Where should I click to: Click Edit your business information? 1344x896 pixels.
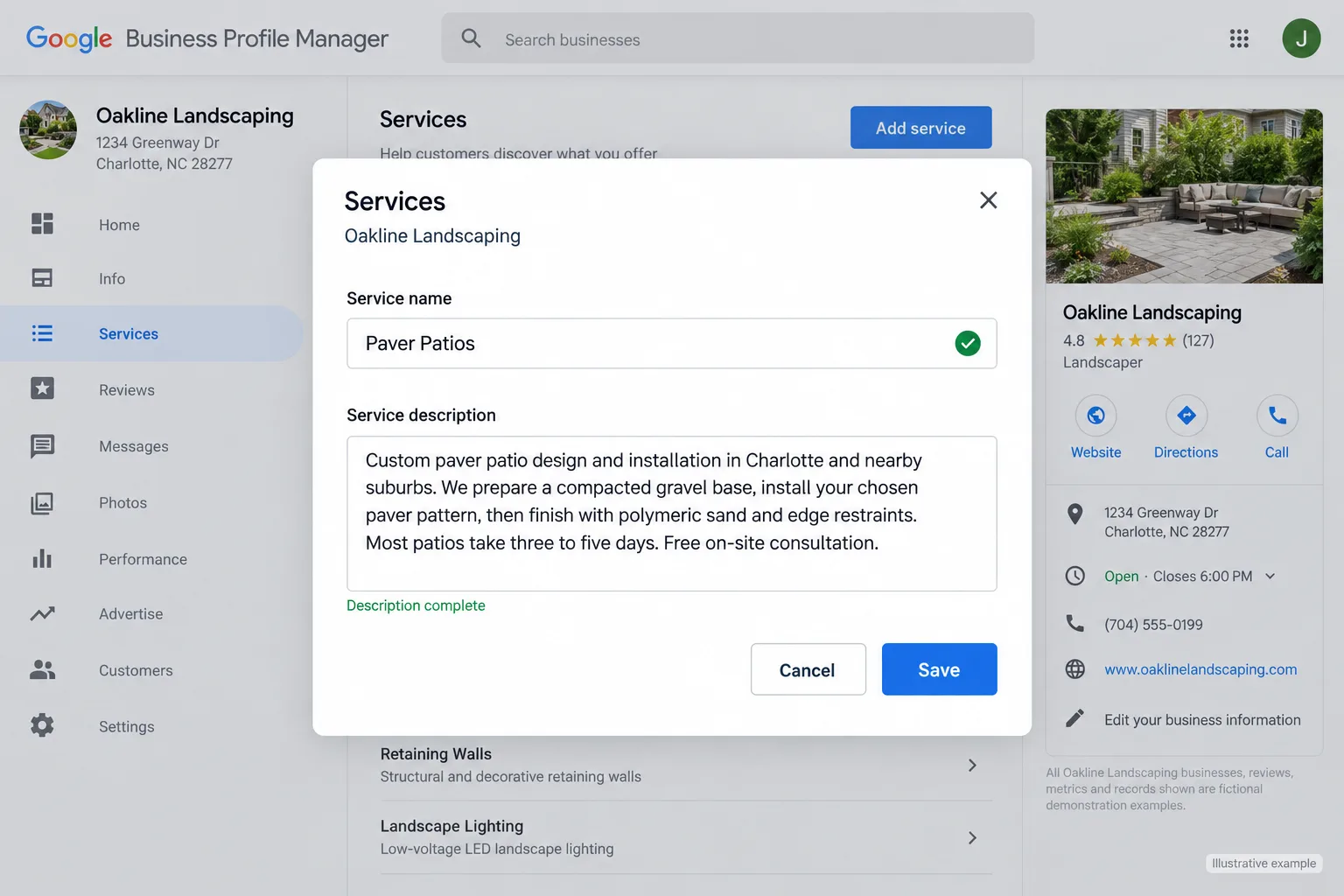pyautogui.click(x=1202, y=719)
